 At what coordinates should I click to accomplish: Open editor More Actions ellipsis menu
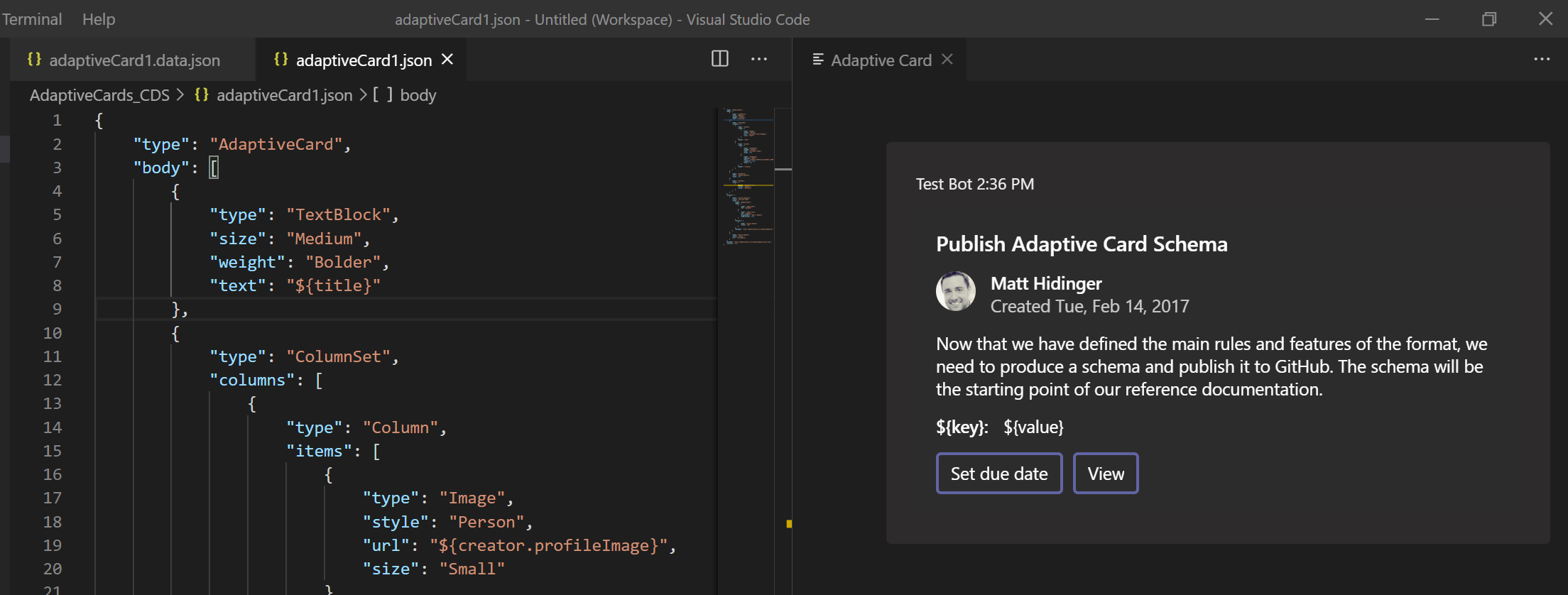[759, 59]
